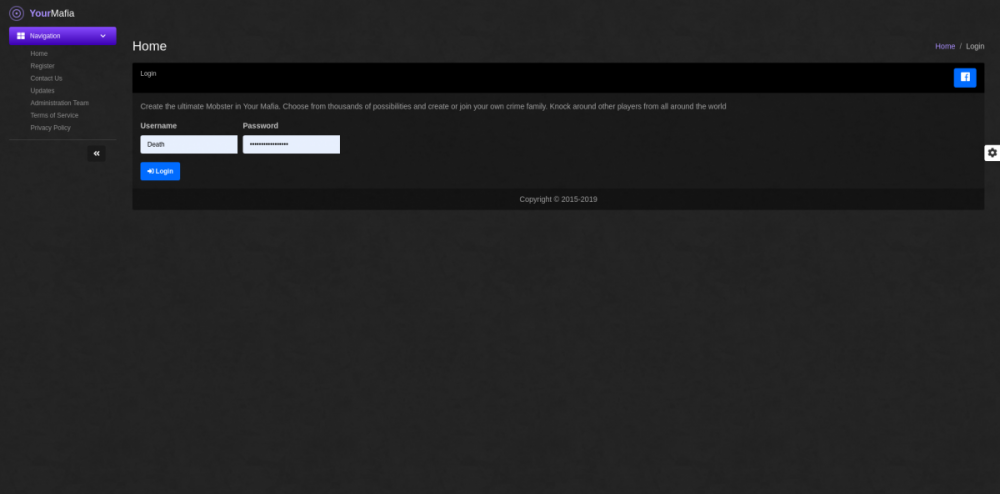Open the Contact Us sidebar link
Screen dimensions: 1000x494
(46, 78)
